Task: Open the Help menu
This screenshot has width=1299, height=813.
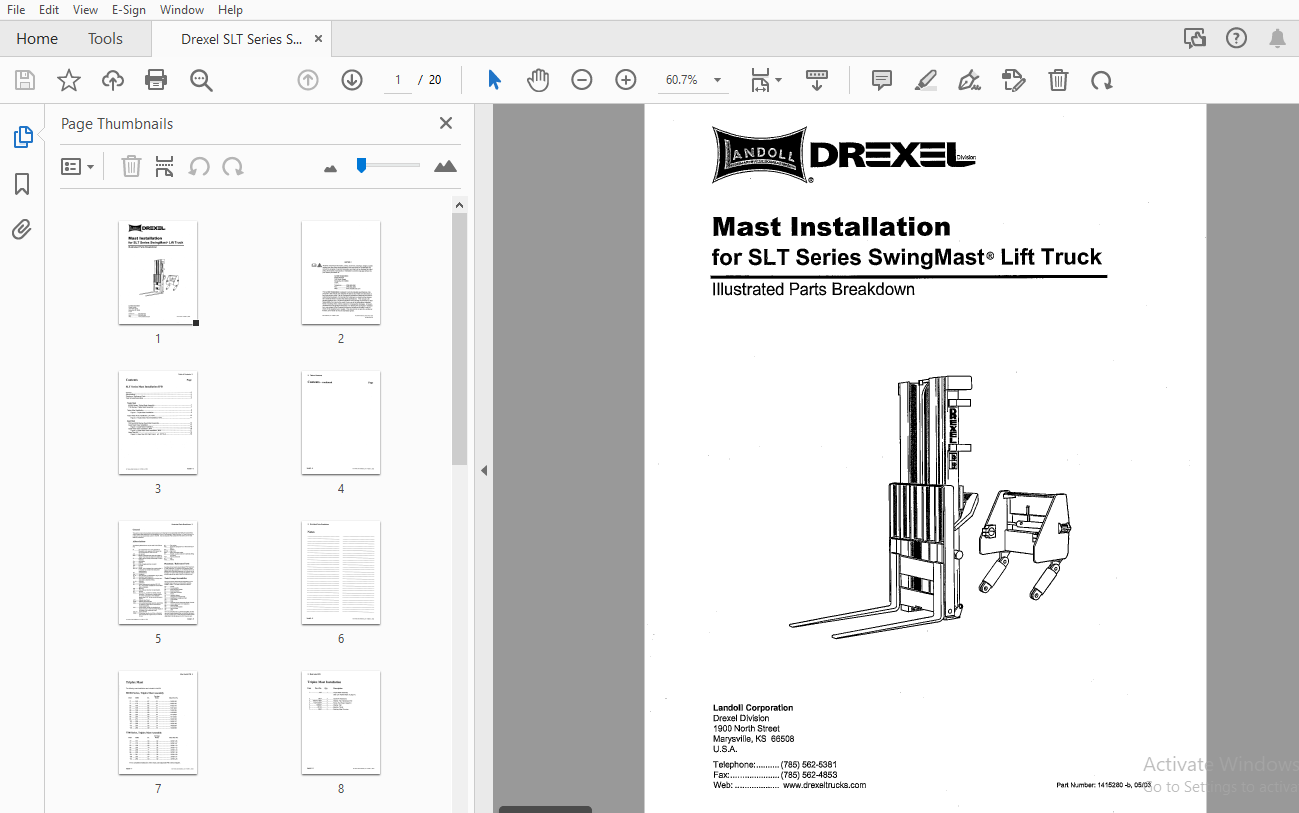Action: [x=230, y=10]
